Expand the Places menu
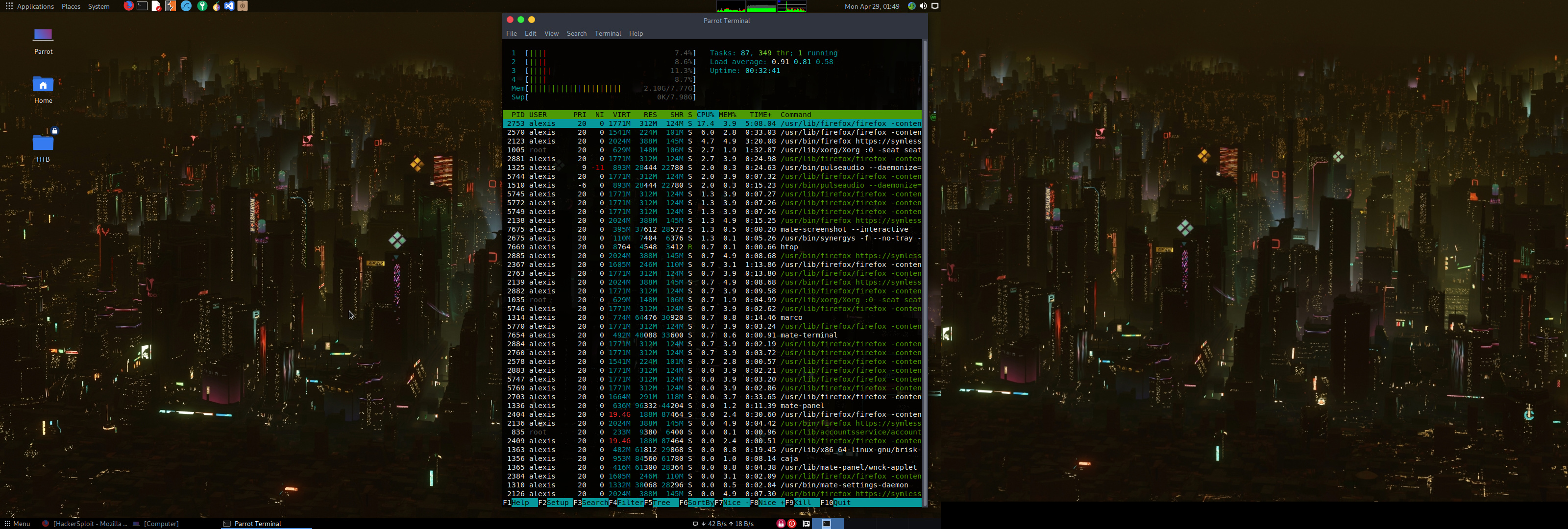The image size is (1568, 529). [x=71, y=6]
